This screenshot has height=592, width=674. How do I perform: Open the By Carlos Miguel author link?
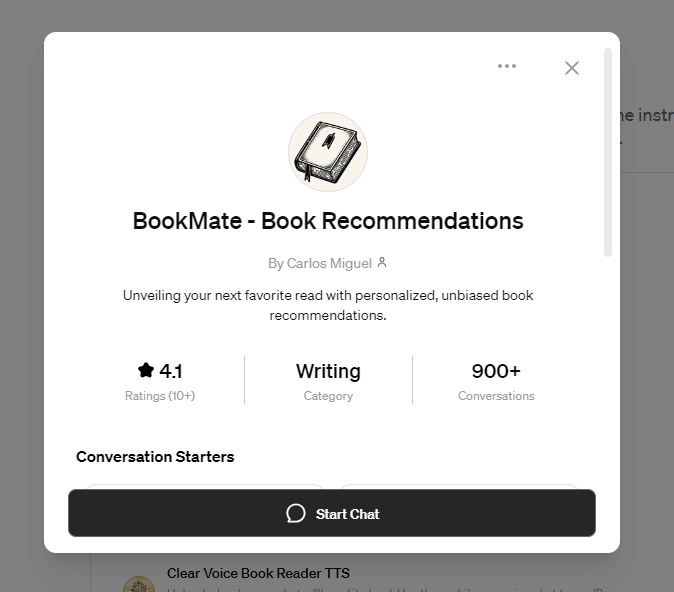pos(320,263)
